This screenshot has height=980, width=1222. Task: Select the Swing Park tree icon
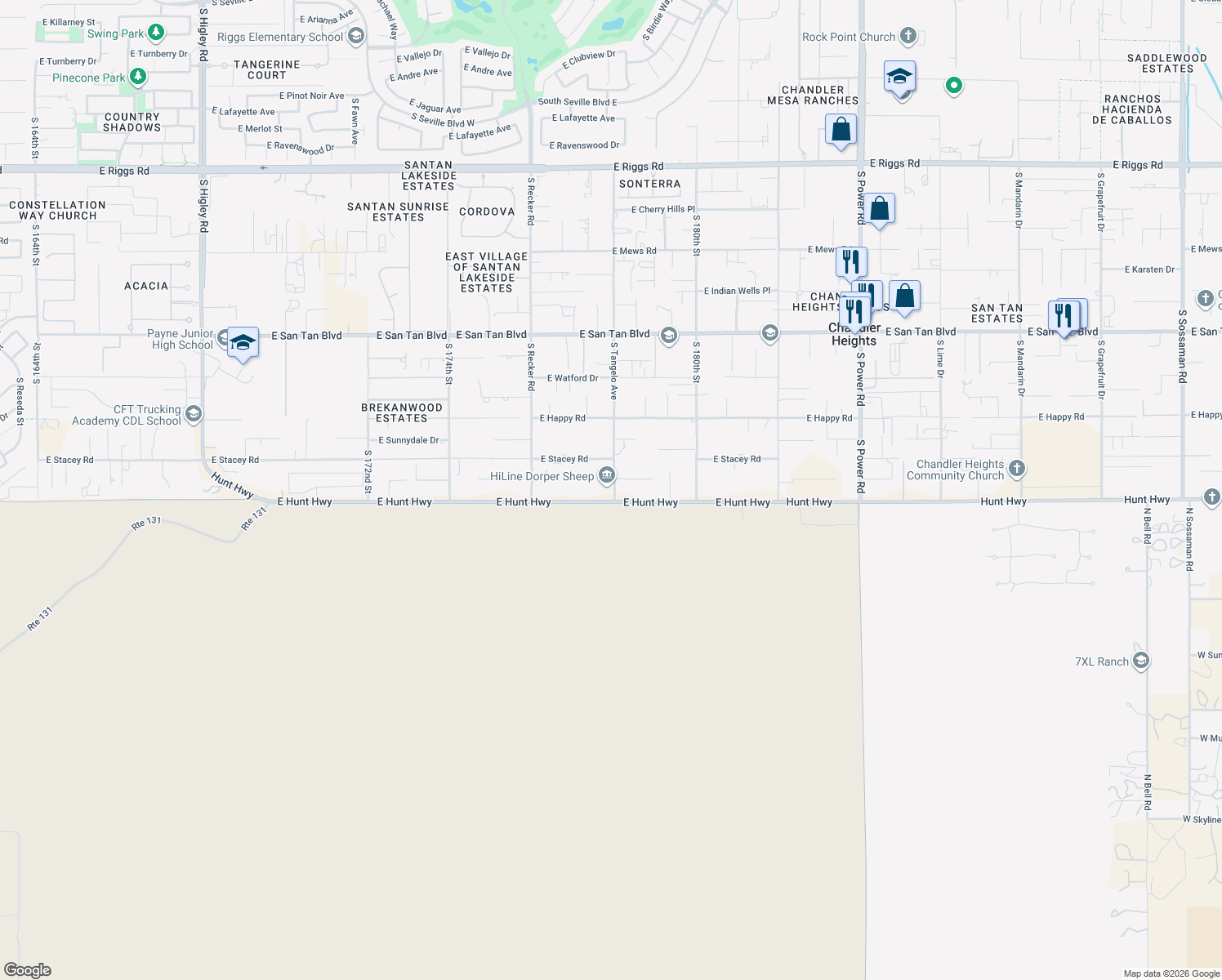point(154,33)
